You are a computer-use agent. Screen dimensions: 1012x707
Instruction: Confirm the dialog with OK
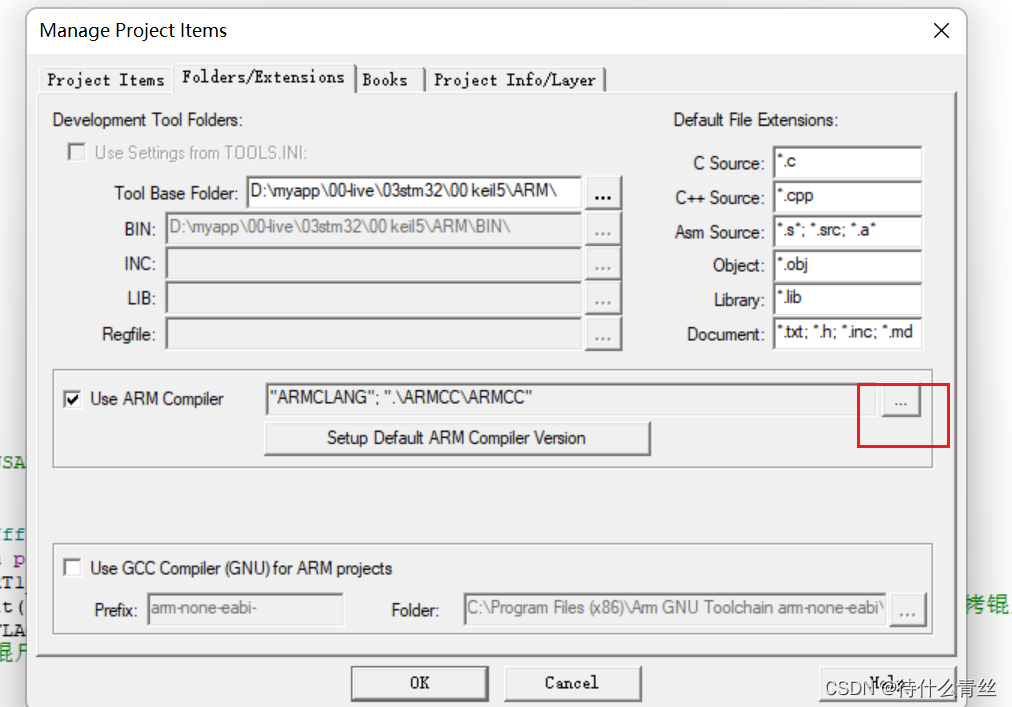point(420,683)
